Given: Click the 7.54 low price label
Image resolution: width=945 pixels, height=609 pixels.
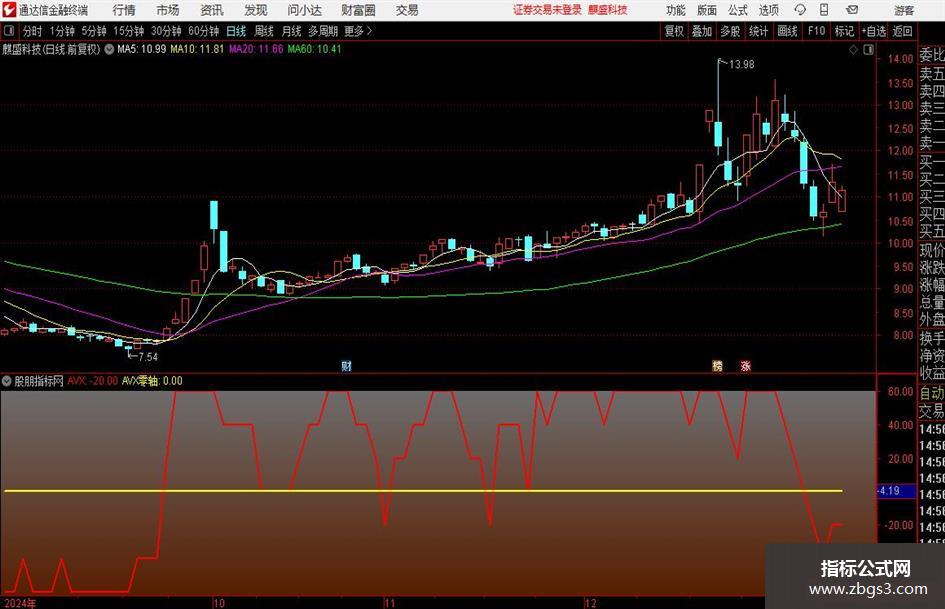Looking at the screenshot, I should pyautogui.click(x=148, y=357).
